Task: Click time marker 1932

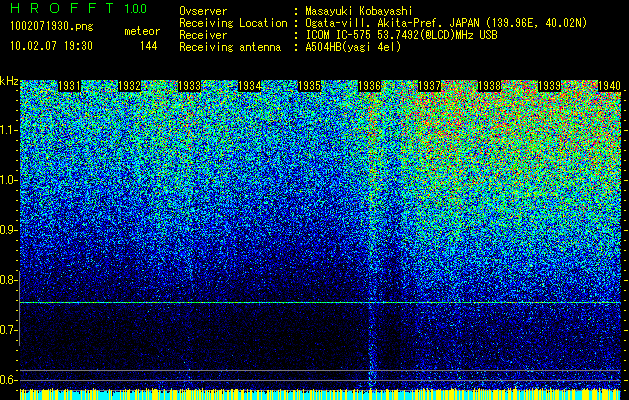Action: pyautogui.click(x=129, y=86)
